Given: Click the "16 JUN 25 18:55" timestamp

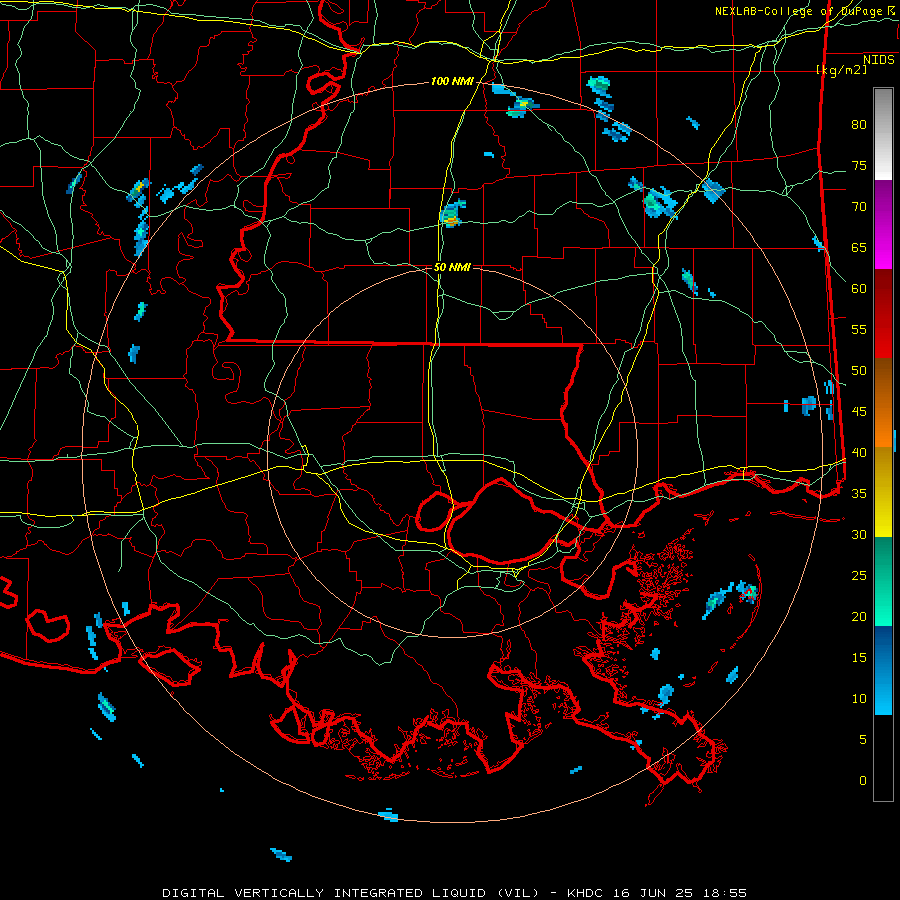Looking at the screenshot, I should (679, 893).
